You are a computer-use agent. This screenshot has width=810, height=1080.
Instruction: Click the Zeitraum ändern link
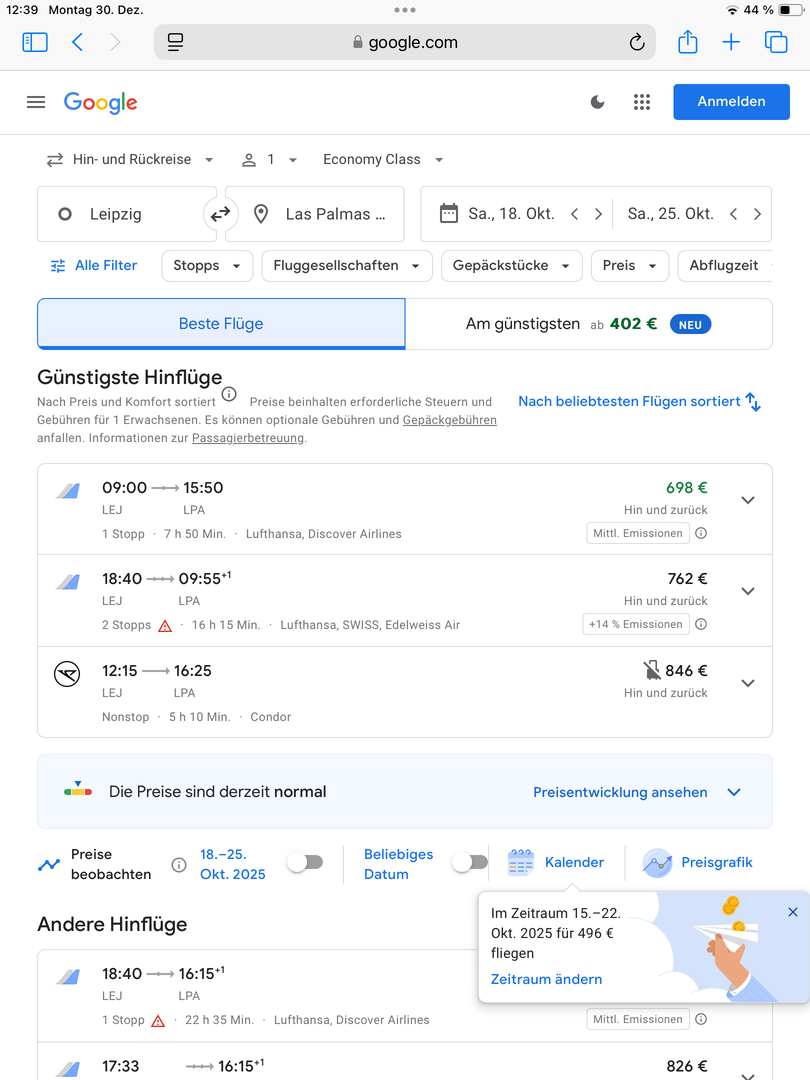[x=546, y=979]
